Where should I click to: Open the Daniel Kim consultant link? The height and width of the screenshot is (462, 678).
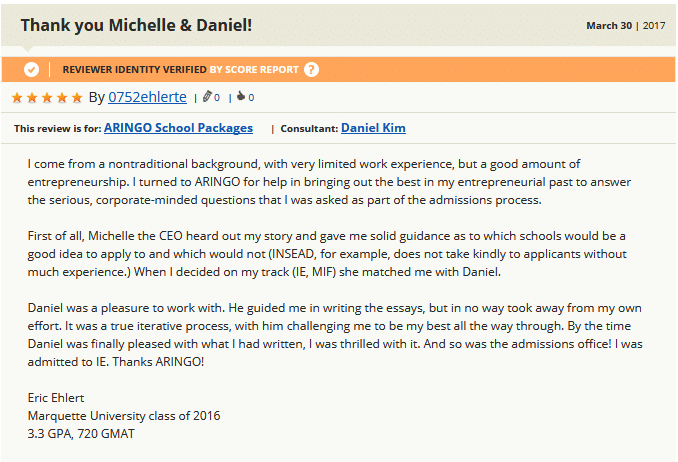point(373,128)
